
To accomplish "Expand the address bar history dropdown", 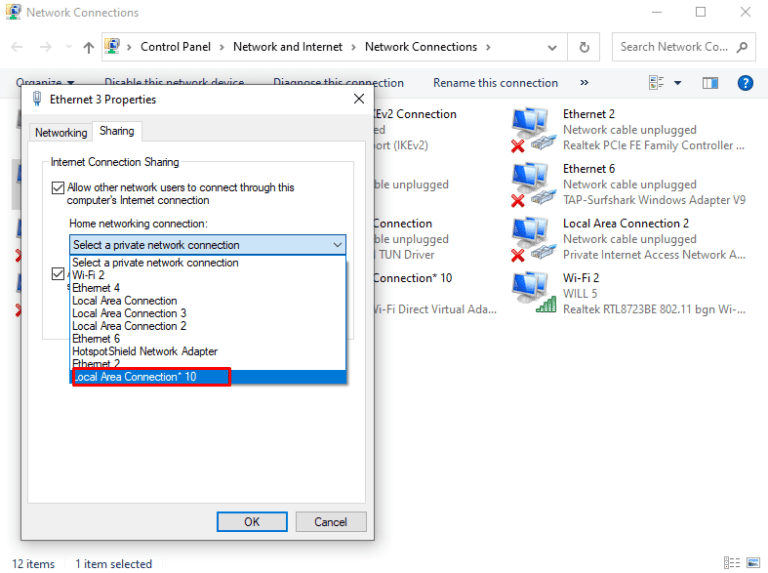I will tap(553, 47).
